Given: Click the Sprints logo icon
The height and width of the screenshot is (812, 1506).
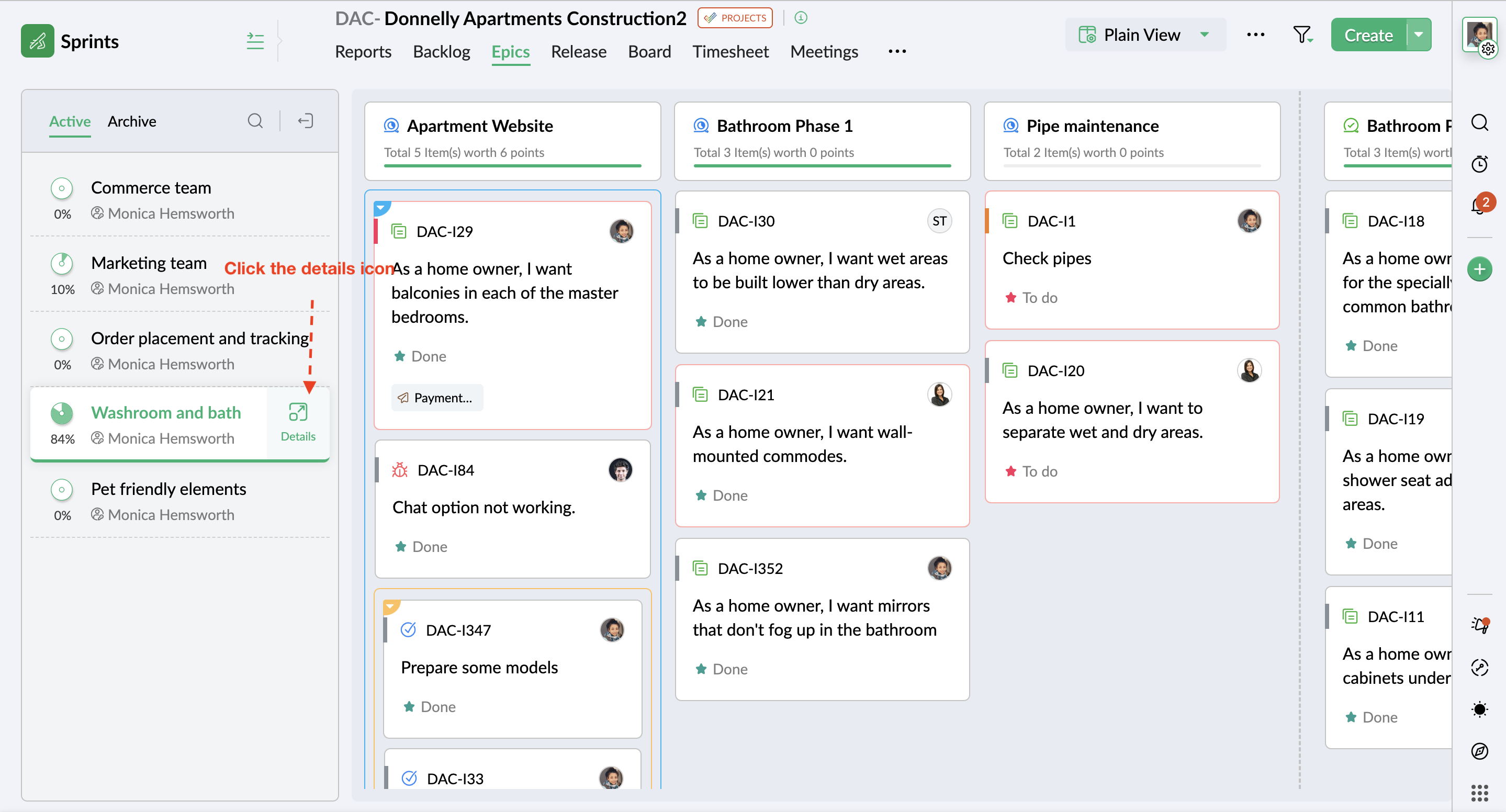Looking at the screenshot, I should pyautogui.click(x=38, y=41).
